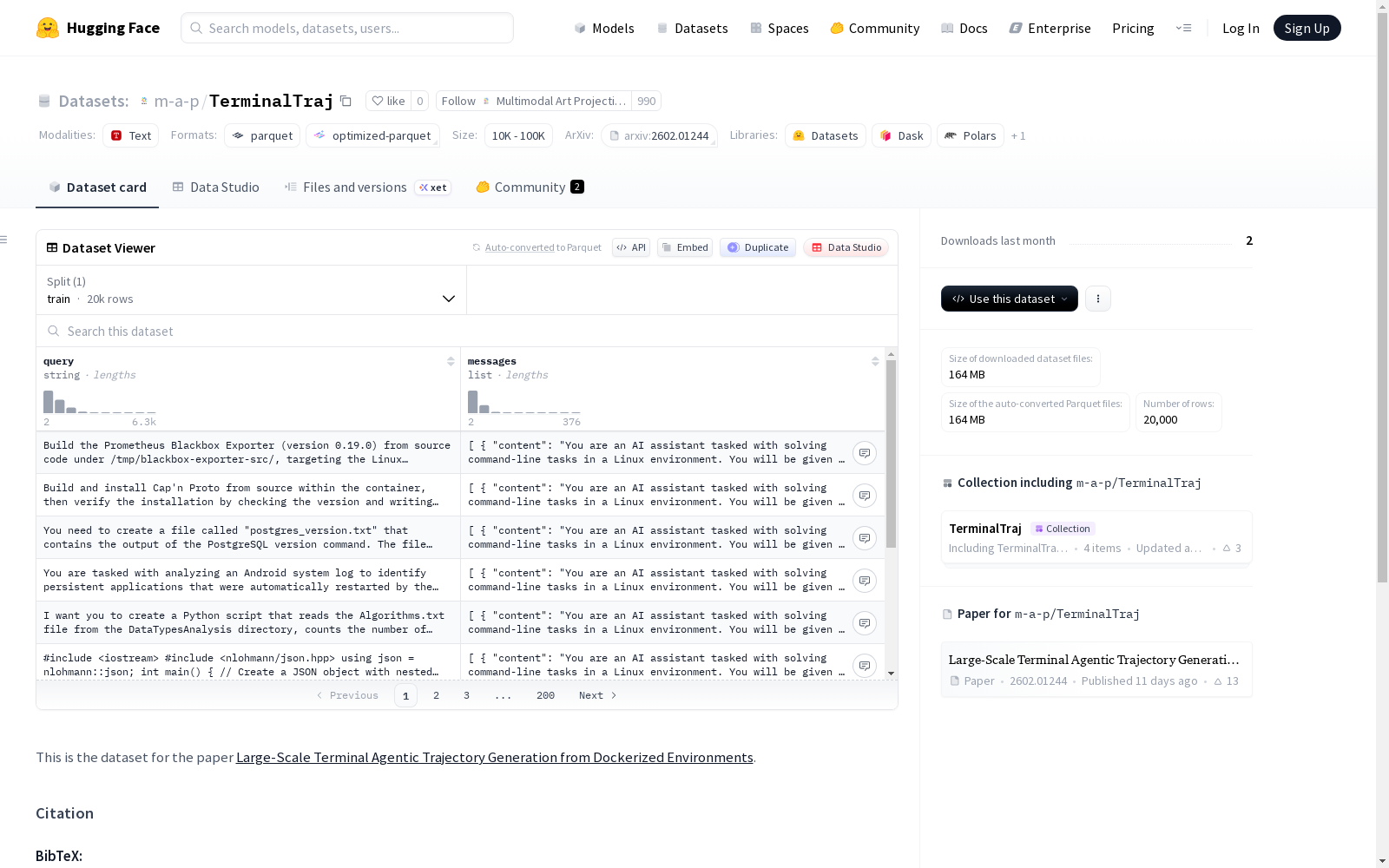Go to Spaces in top navigation

[x=780, y=28]
